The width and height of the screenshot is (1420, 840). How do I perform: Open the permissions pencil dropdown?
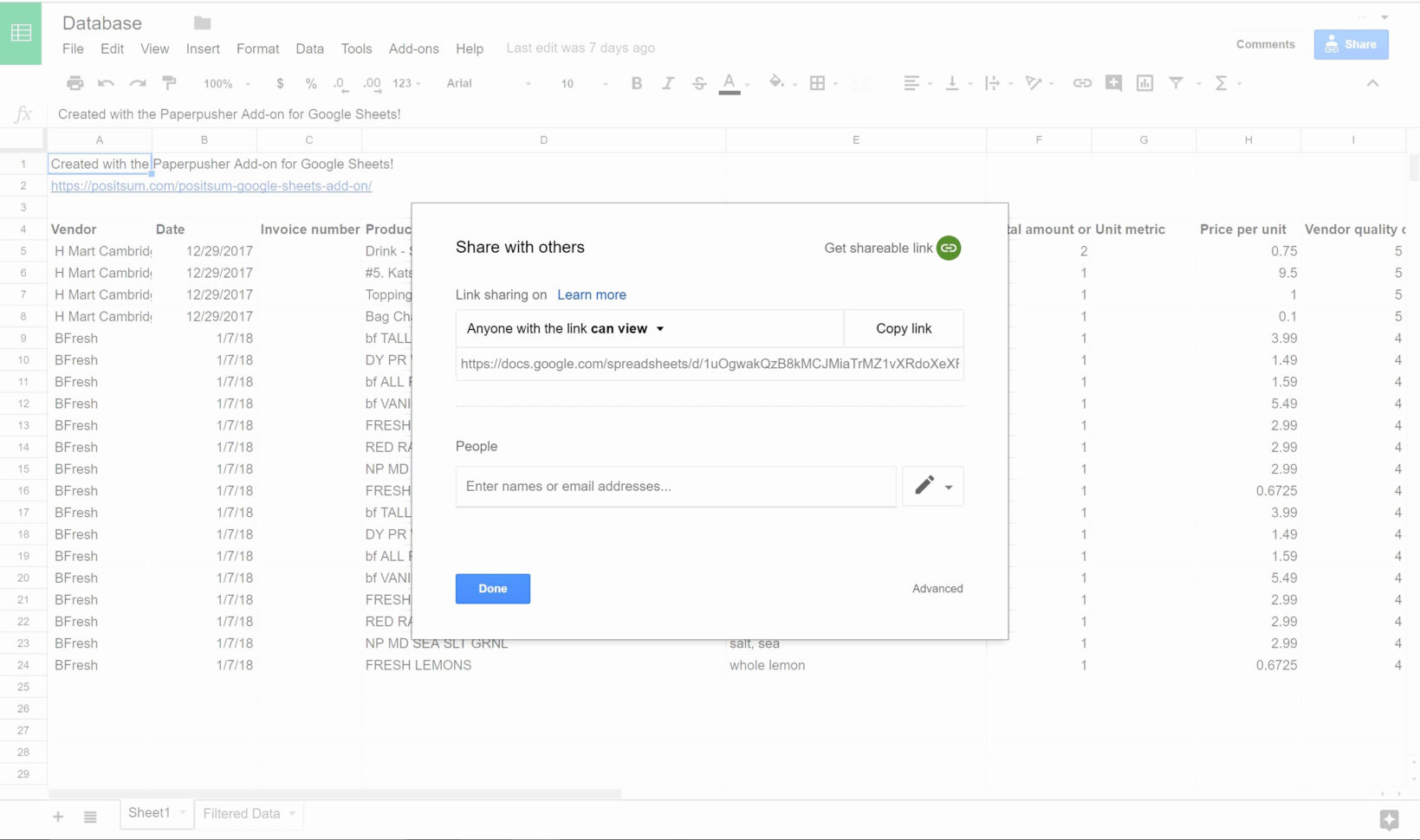(x=932, y=486)
